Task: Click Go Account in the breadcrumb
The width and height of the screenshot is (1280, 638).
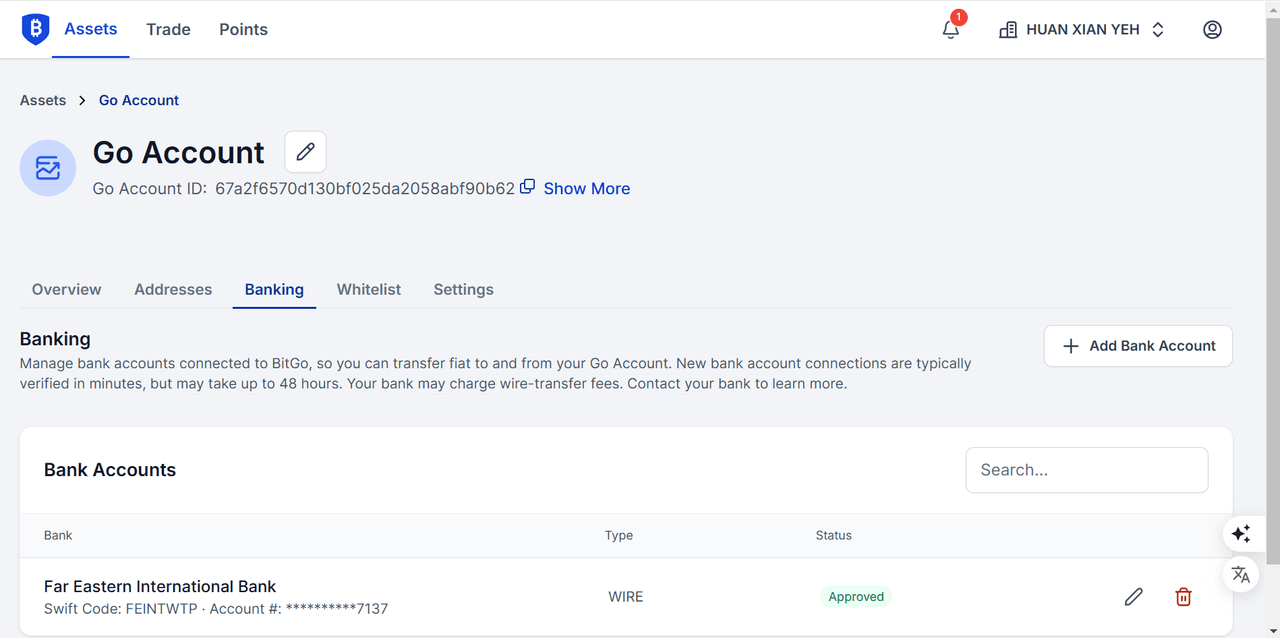Action: click(x=139, y=100)
